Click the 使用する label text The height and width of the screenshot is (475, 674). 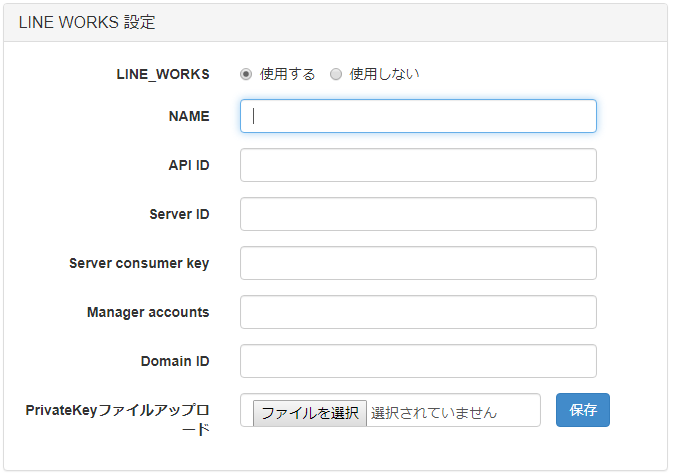[x=288, y=74]
